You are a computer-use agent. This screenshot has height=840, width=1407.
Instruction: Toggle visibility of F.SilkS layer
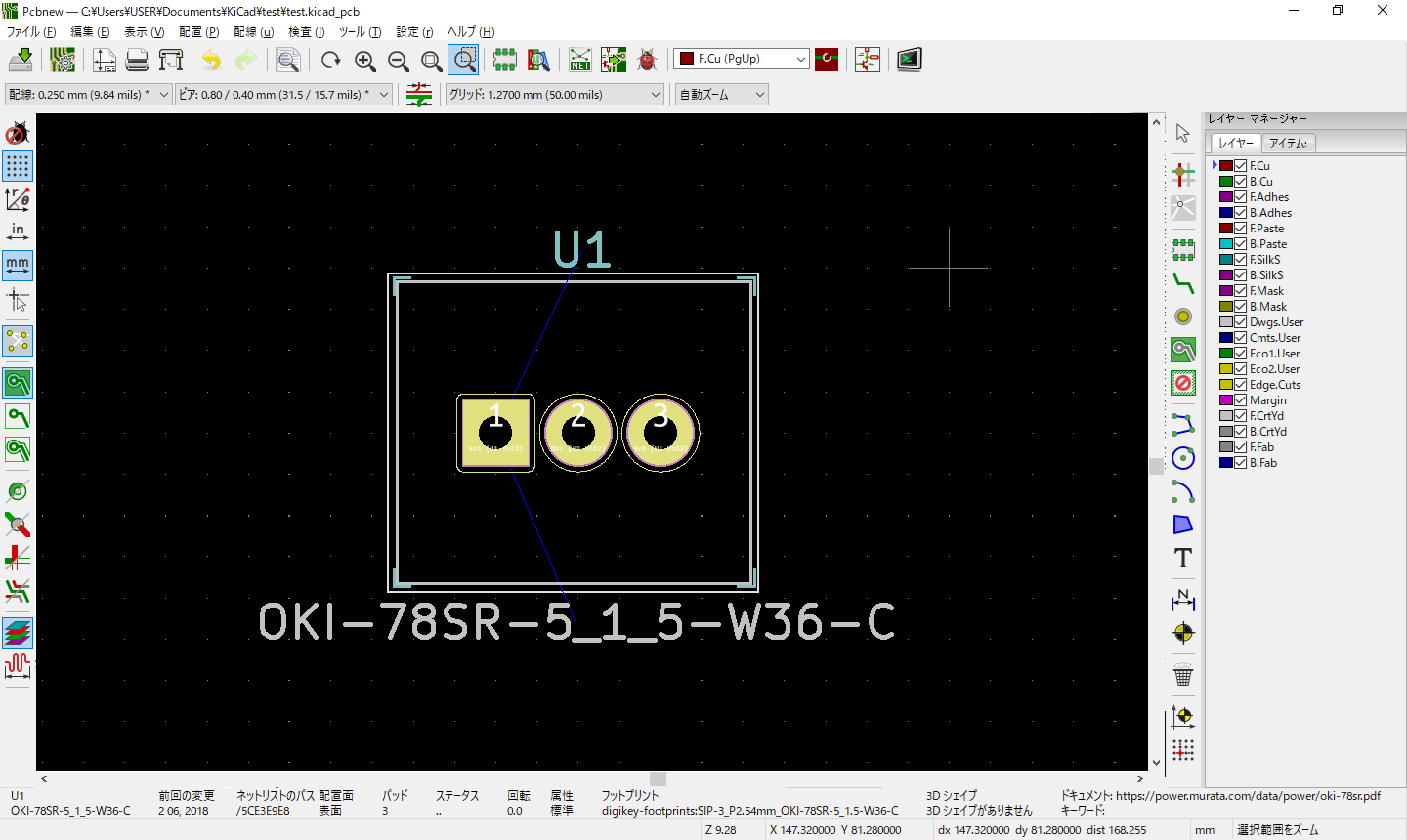click(x=1241, y=260)
